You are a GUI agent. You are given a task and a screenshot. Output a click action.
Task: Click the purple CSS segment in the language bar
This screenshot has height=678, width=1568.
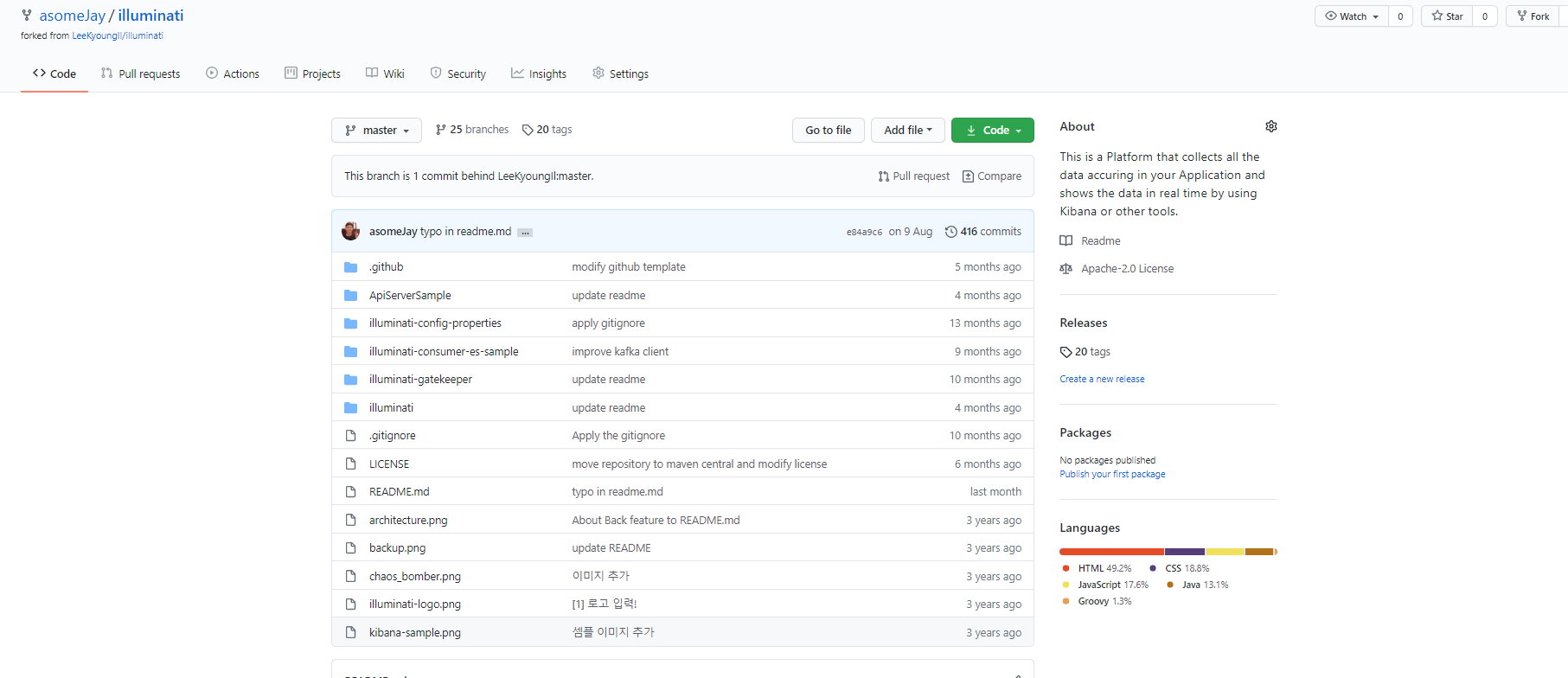pyautogui.click(x=1185, y=552)
